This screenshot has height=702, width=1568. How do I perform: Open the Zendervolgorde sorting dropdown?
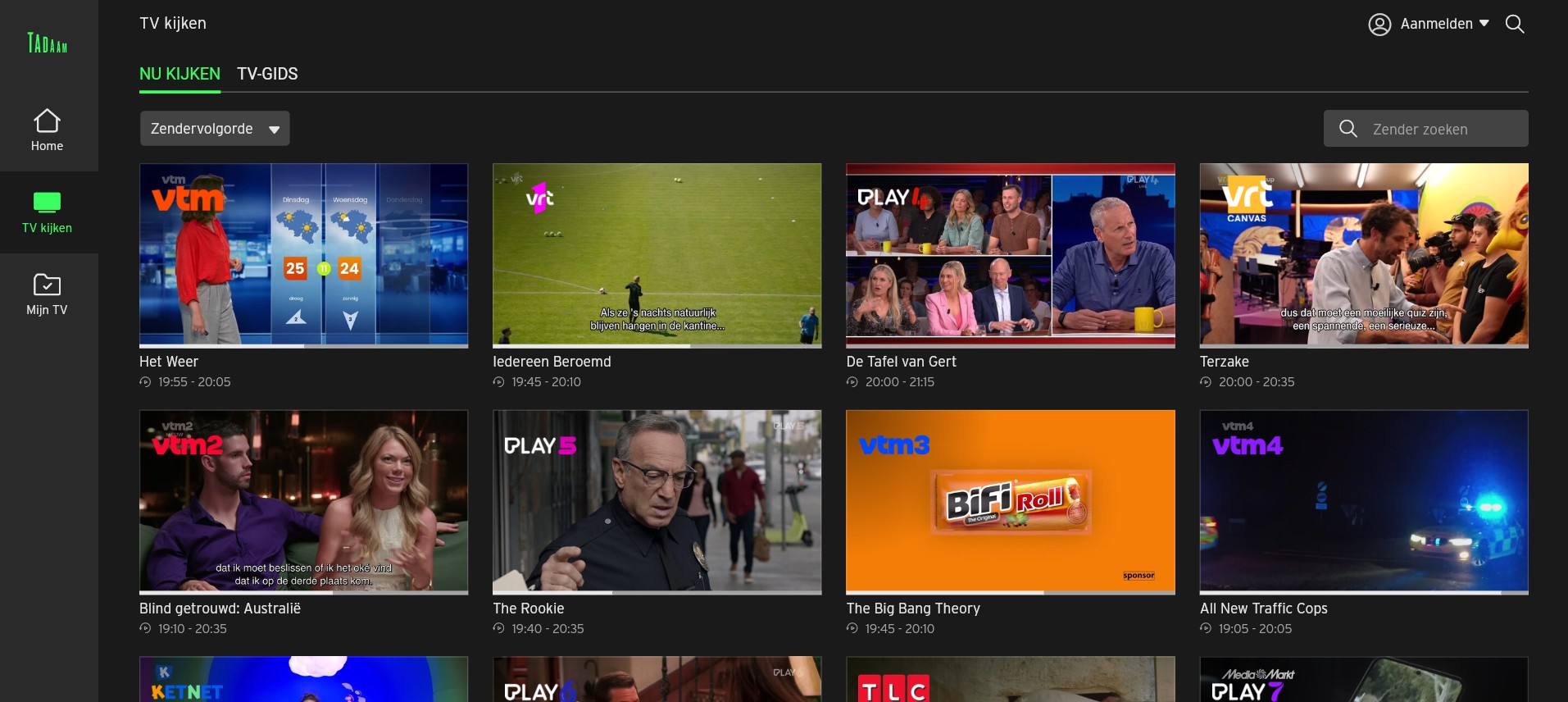pyautogui.click(x=215, y=129)
